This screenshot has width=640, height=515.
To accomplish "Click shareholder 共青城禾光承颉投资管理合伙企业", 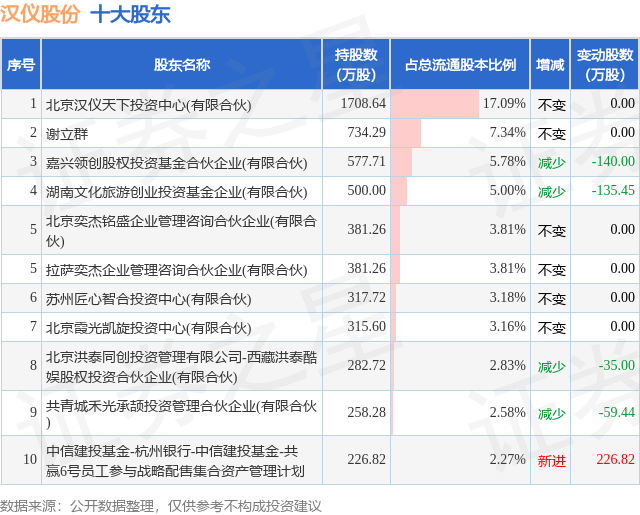I will (181, 413).
